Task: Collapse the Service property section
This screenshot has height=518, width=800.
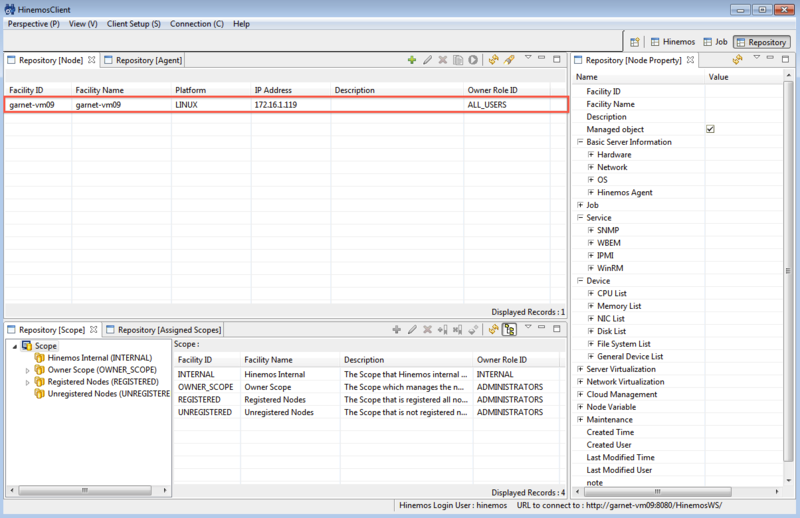Action: [580, 217]
